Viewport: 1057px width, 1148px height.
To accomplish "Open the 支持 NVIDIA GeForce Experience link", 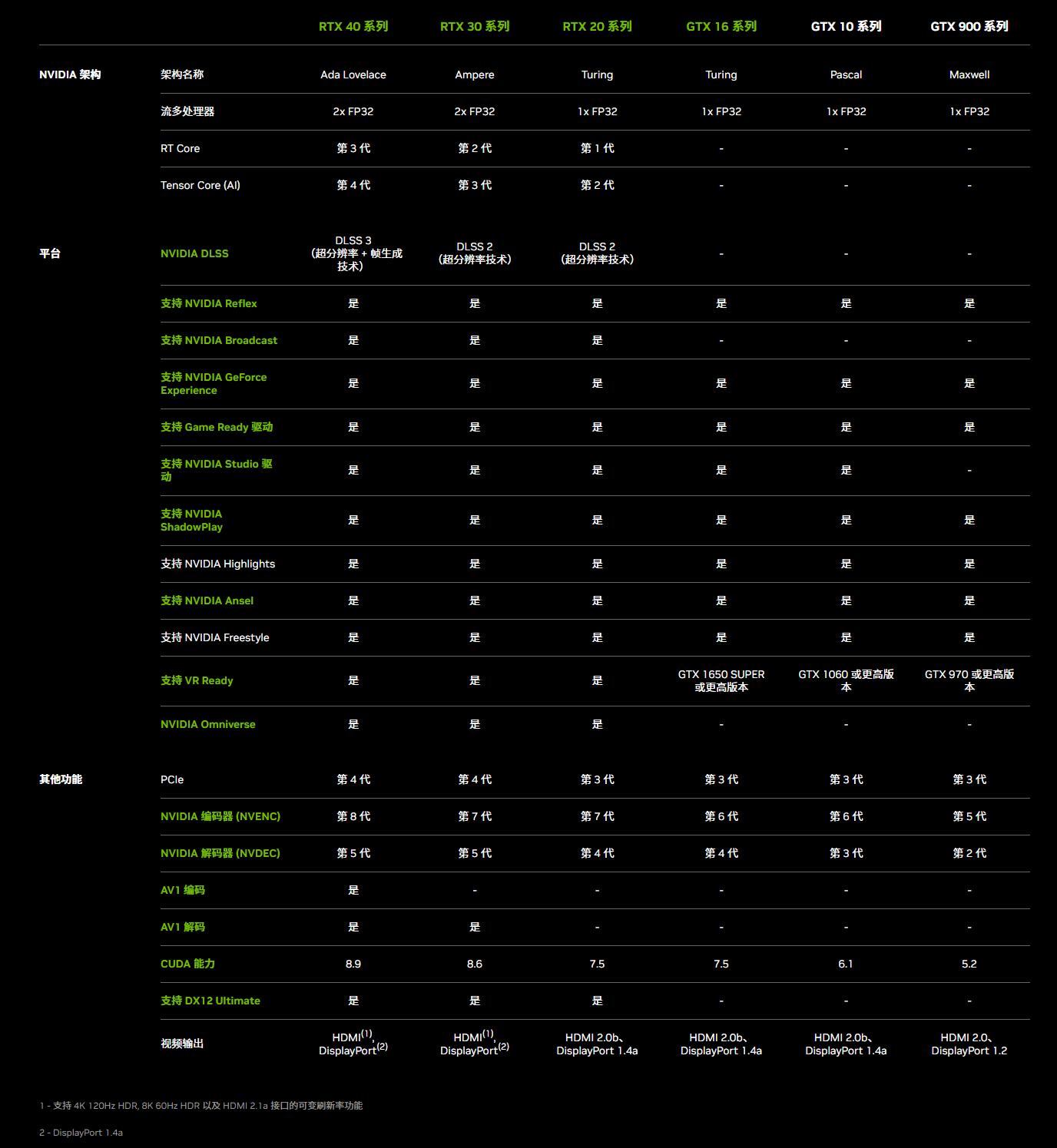I will click(214, 384).
